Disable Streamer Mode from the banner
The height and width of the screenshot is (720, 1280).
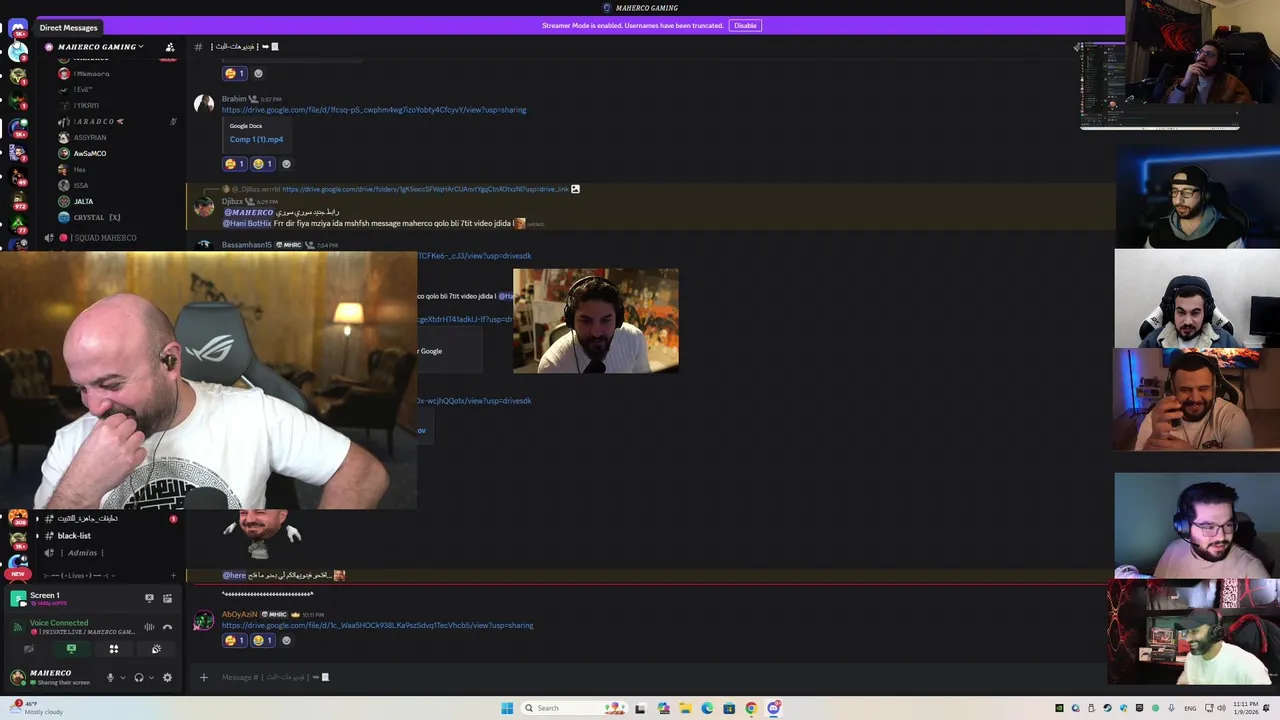[745, 25]
